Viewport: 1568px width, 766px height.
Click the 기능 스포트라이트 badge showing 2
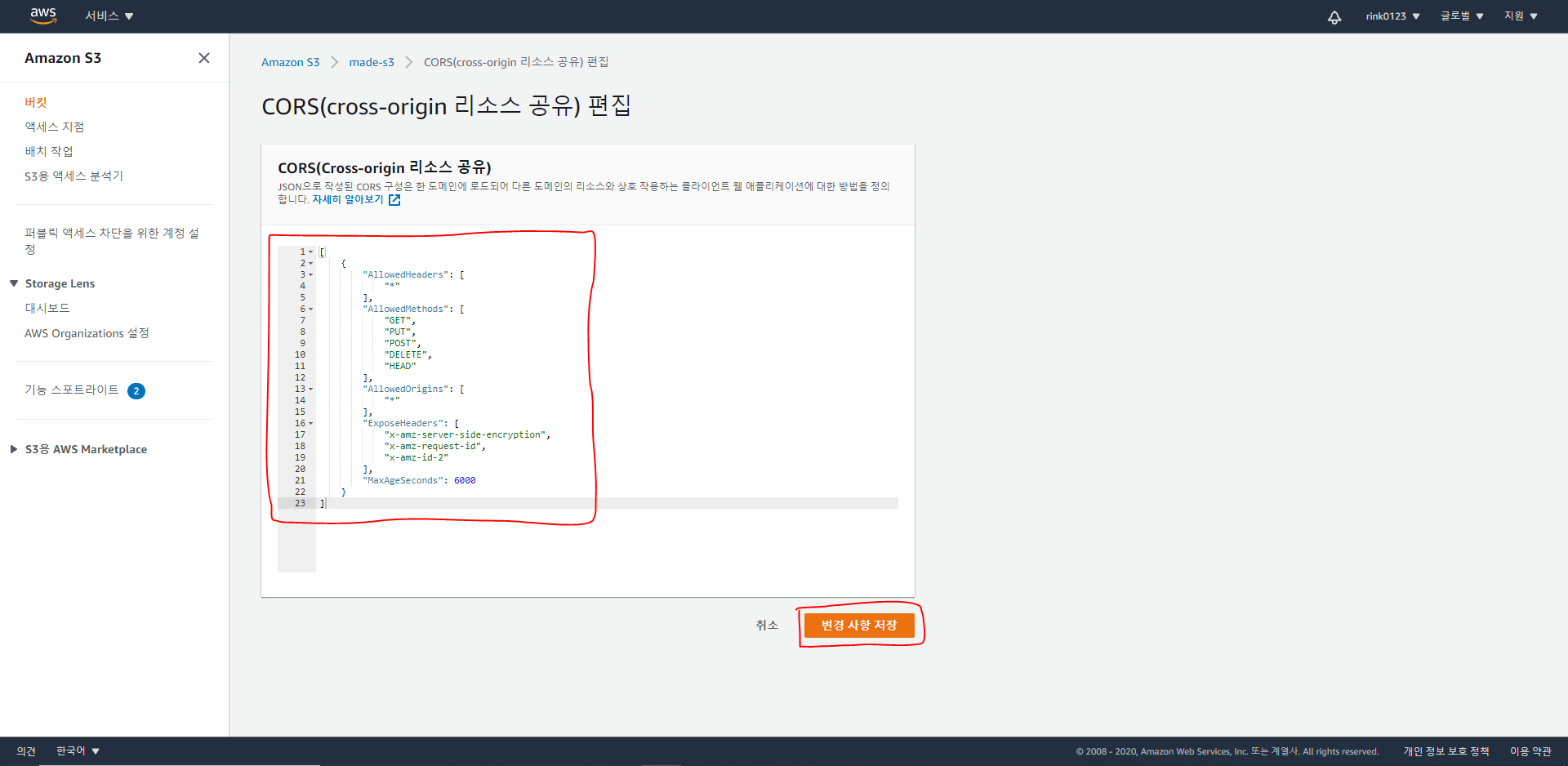(x=136, y=391)
